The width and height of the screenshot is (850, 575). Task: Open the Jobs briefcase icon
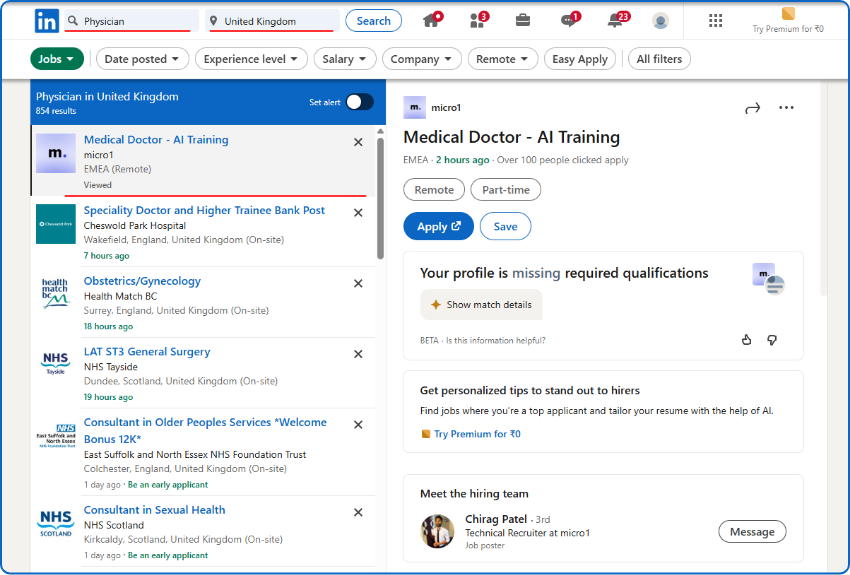click(523, 21)
